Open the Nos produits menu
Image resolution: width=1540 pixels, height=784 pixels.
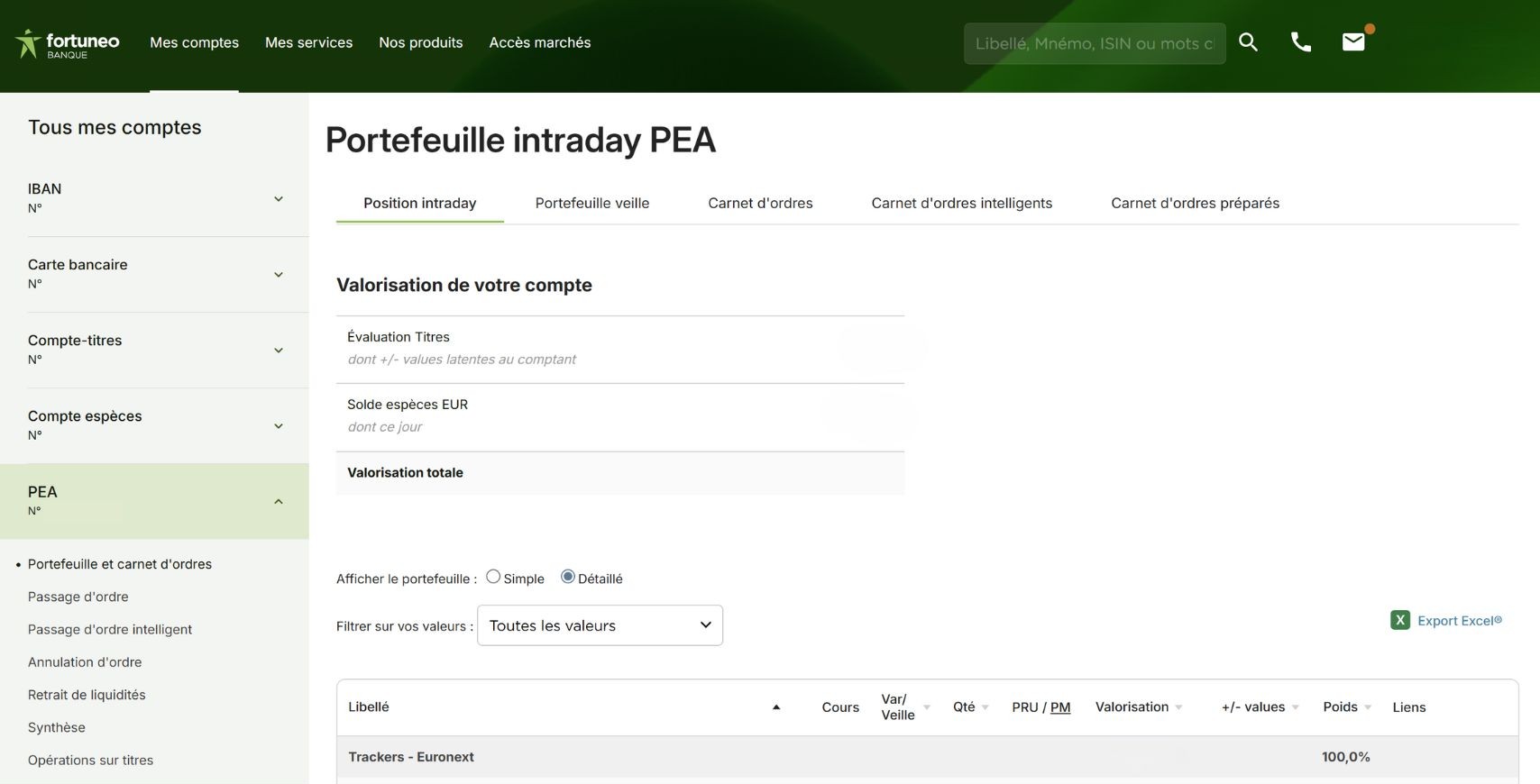point(420,42)
